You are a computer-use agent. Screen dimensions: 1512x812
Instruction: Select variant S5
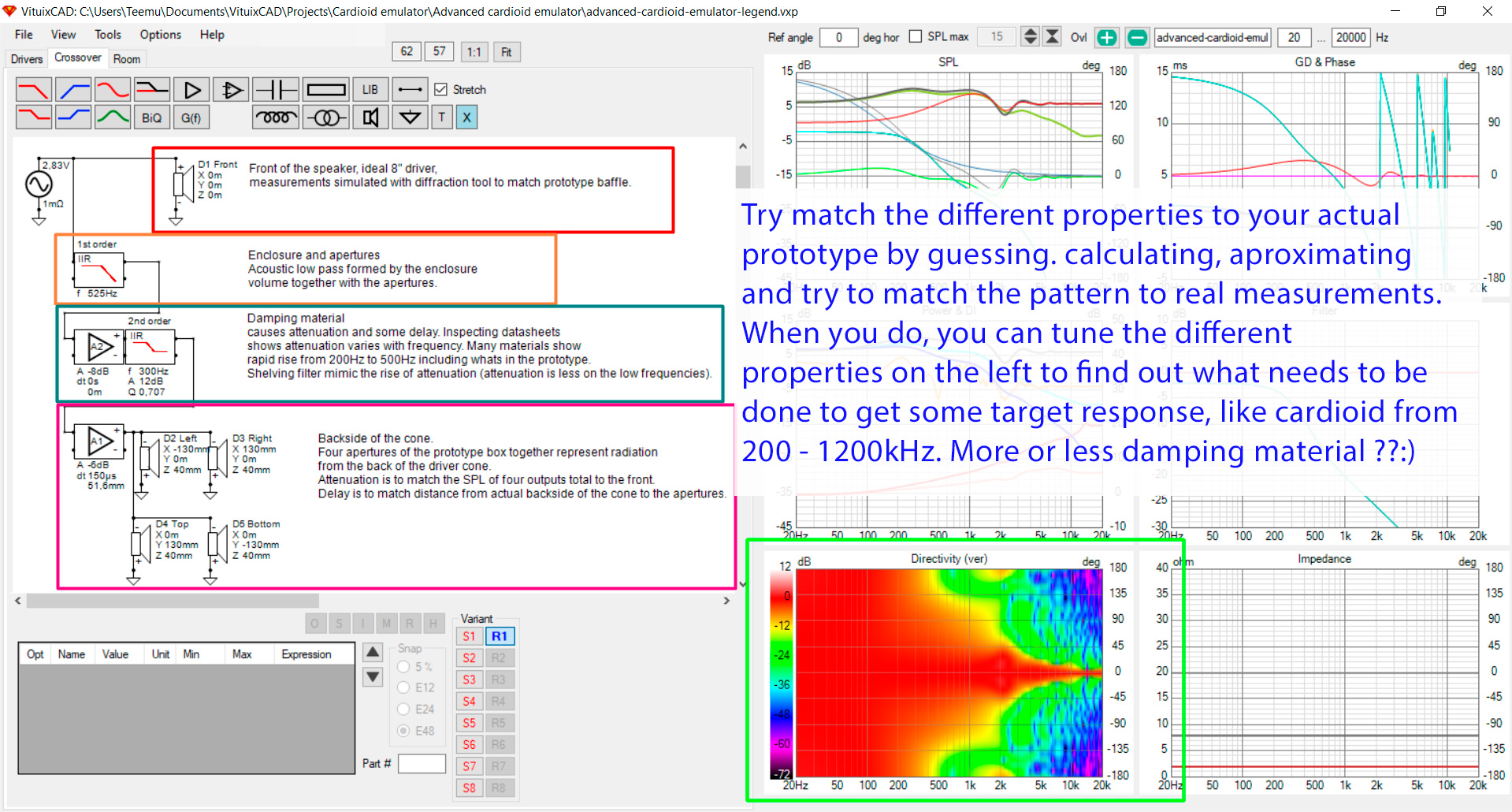click(x=470, y=723)
